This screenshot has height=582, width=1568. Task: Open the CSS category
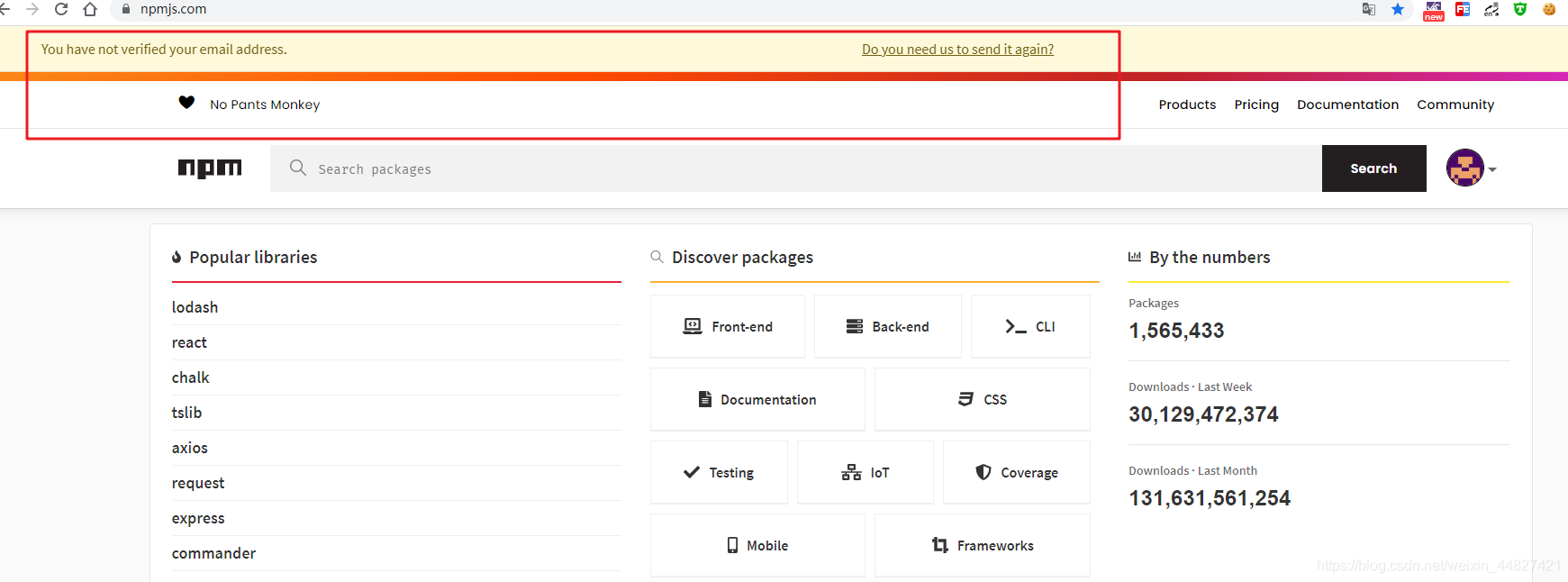pyautogui.click(x=983, y=399)
